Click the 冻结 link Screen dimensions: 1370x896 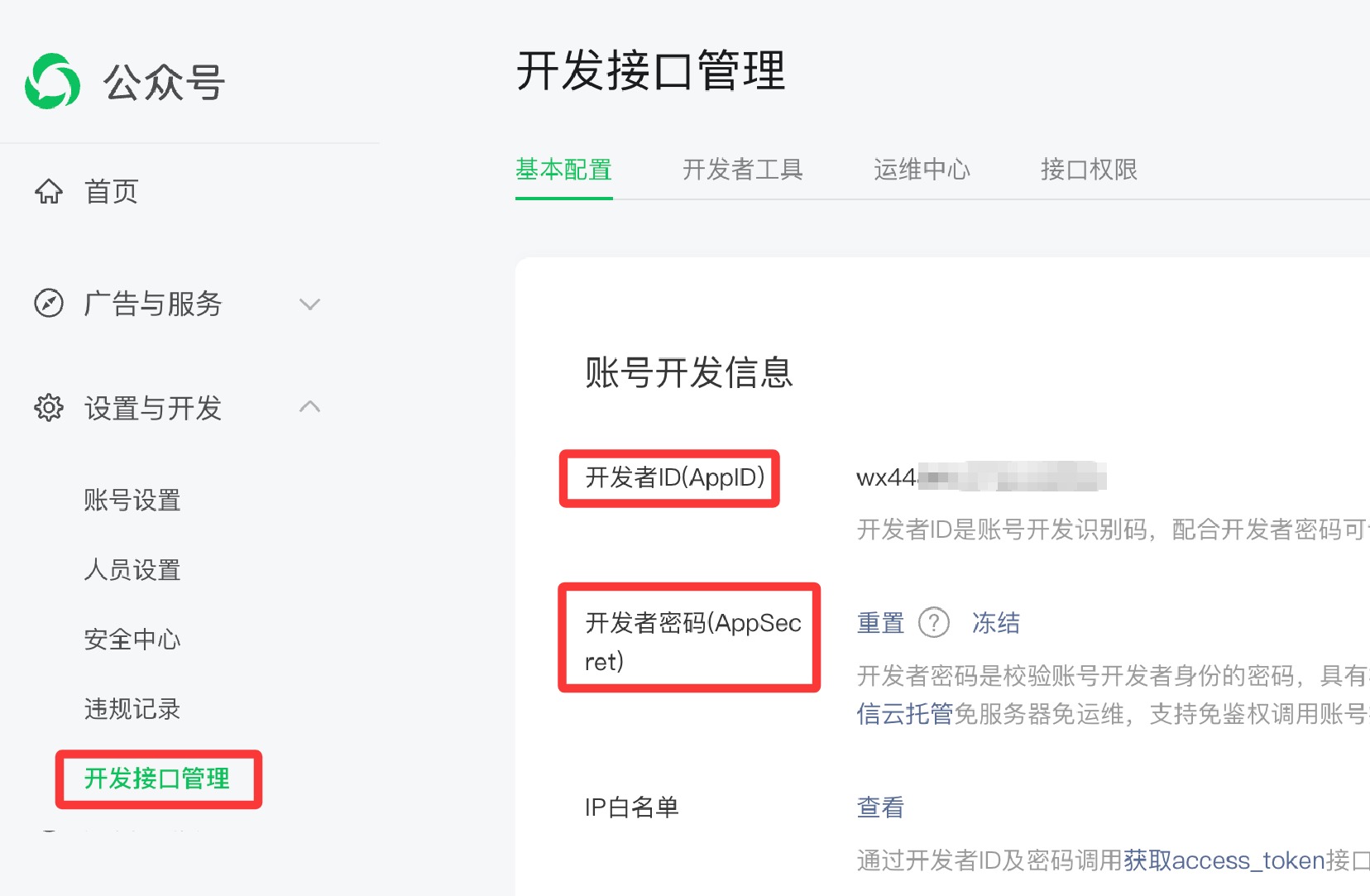[995, 622]
